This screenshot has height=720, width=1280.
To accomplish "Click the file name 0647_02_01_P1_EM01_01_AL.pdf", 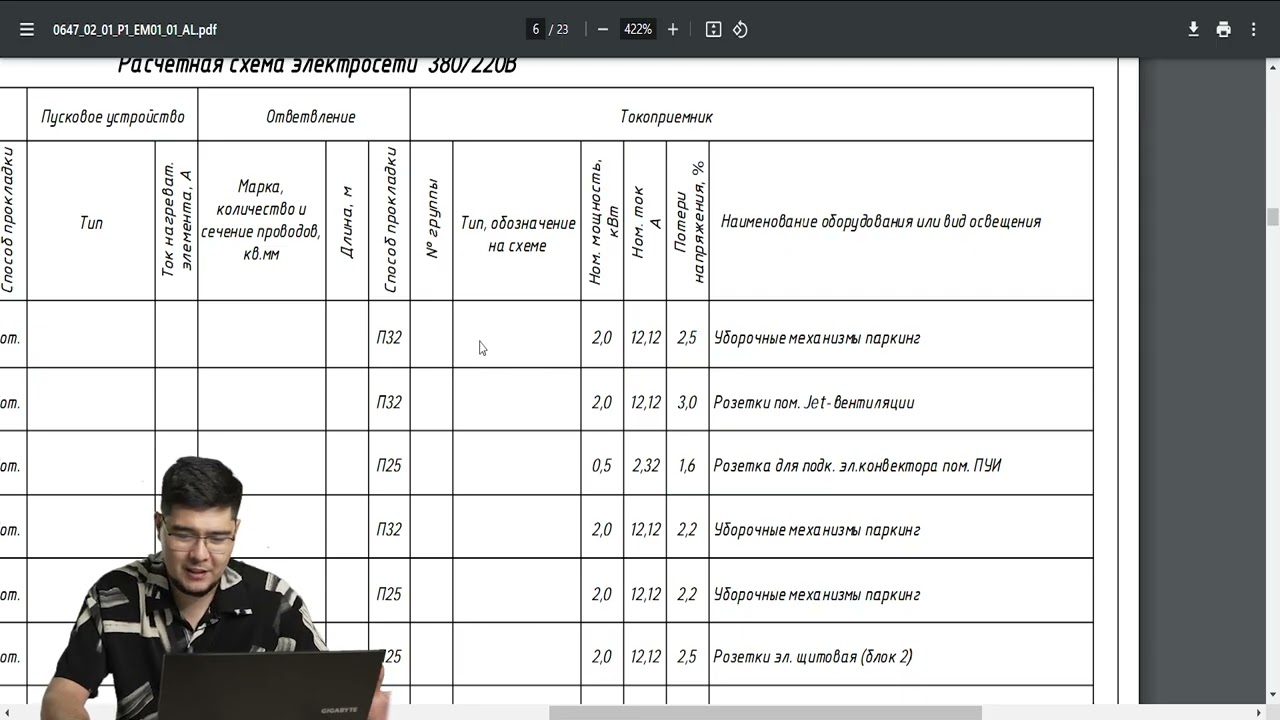I will 135,30.
